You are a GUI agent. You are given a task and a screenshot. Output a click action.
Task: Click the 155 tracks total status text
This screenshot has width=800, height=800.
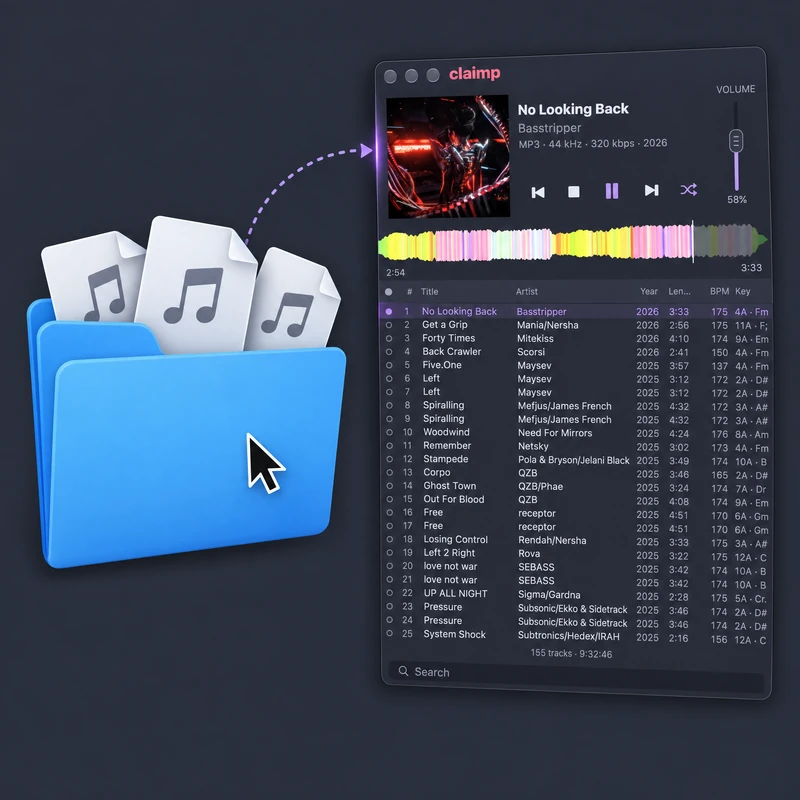coord(571,654)
